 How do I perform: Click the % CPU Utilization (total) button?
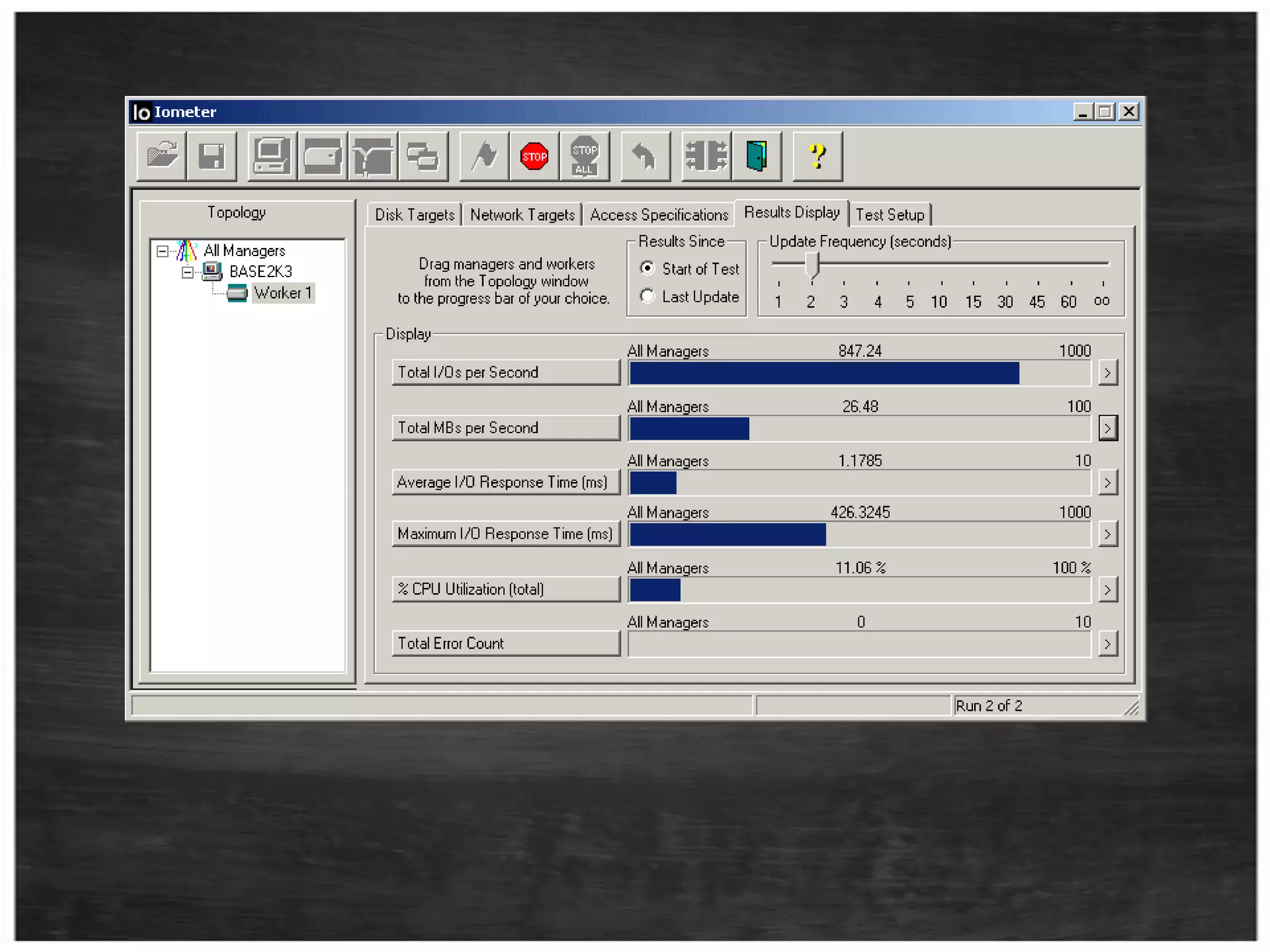[x=505, y=589]
